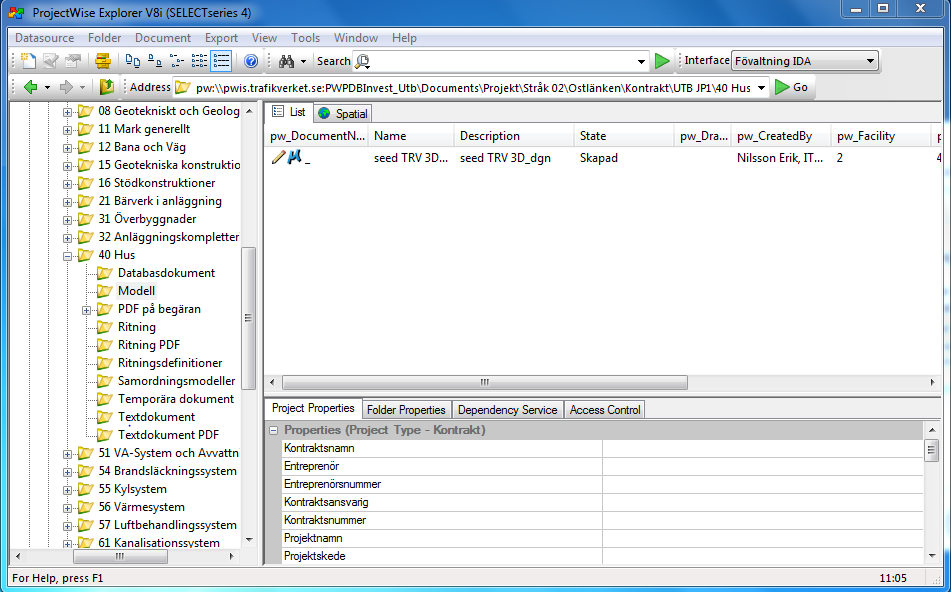This screenshot has width=951, height=592.
Task: Click inside the Search input field
Action: click(502, 61)
